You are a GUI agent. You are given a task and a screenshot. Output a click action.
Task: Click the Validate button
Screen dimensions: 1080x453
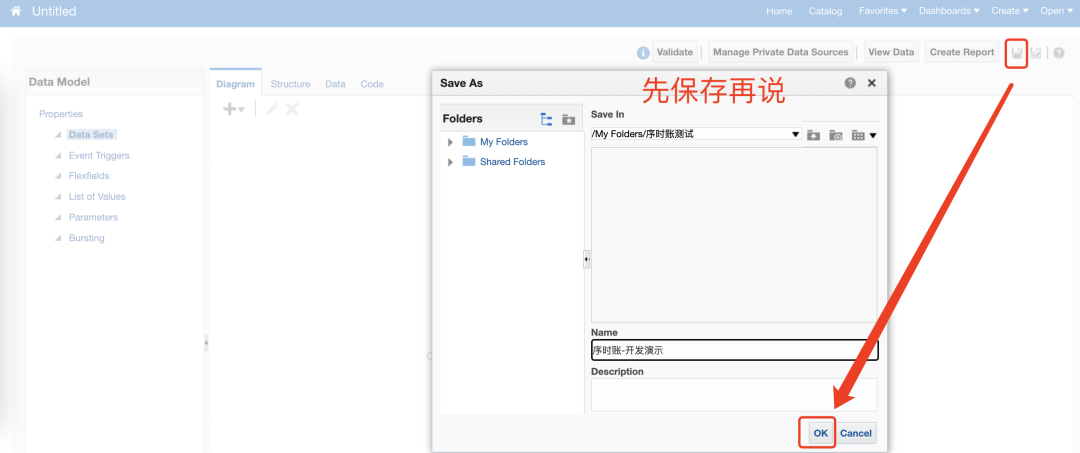point(675,52)
